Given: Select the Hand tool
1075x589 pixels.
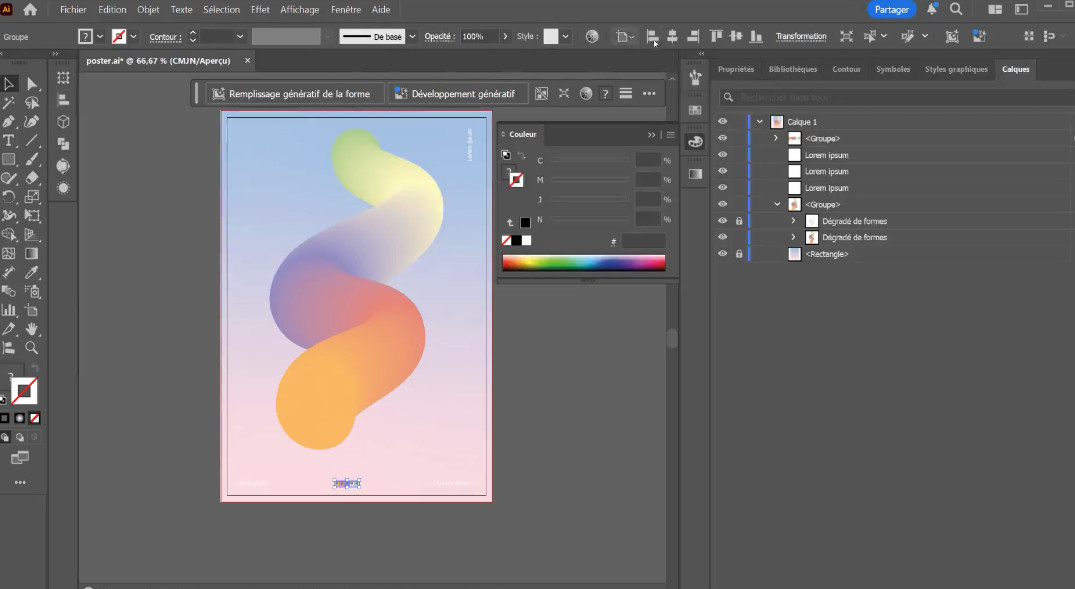Looking at the screenshot, I should pyautogui.click(x=32, y=329).
